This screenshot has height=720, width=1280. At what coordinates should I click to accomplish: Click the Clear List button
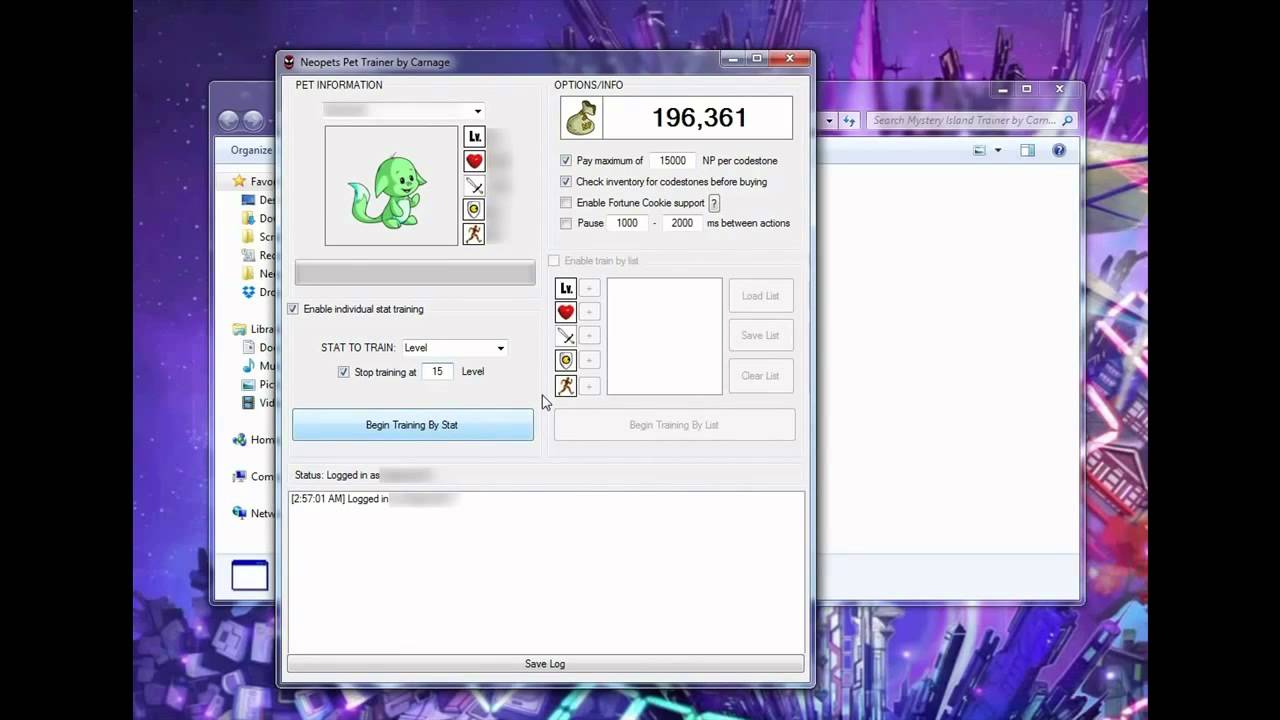761,376
